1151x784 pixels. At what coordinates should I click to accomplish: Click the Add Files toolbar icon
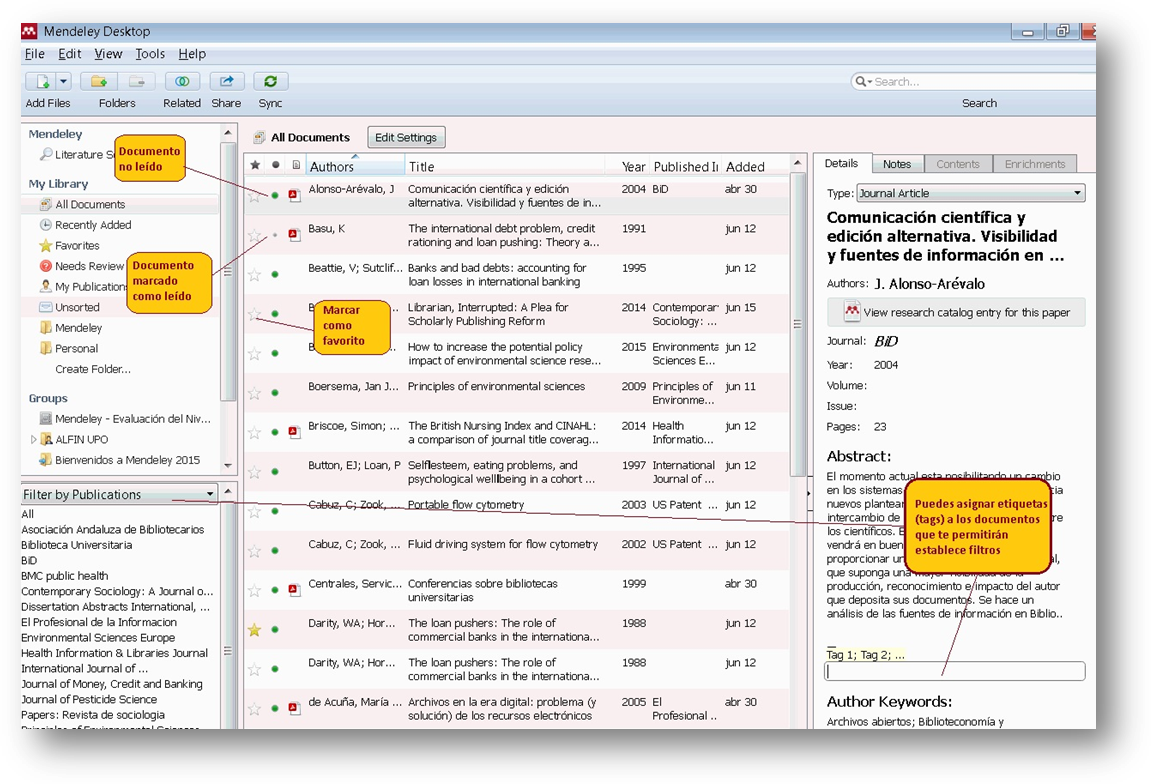[x=43, y=81]
